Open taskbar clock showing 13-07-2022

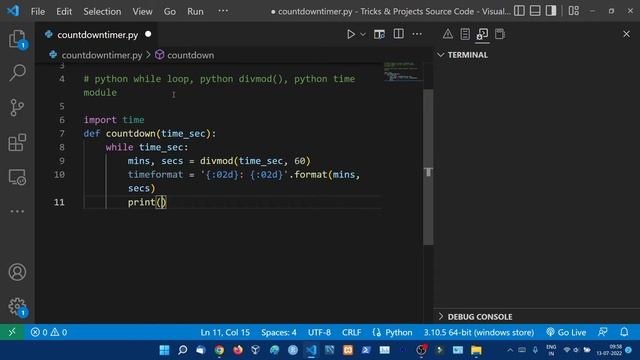[x=609, y=350]
